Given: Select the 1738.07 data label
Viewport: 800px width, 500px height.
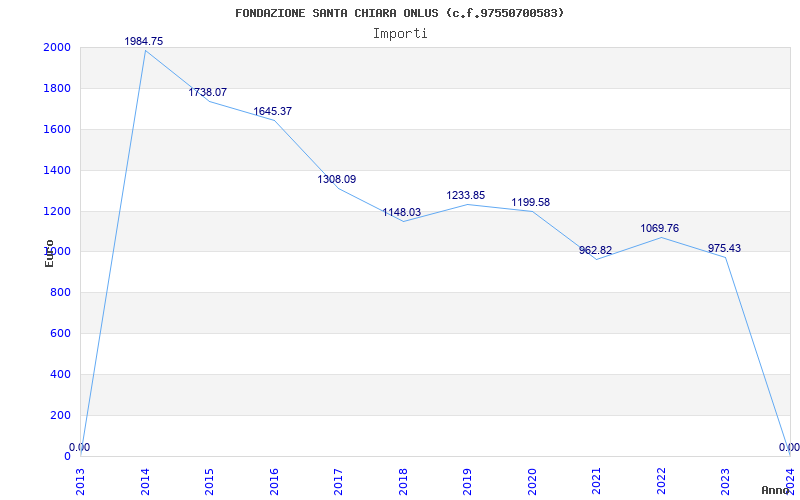Looking at the screenshot, I should (x=208, y=92).
